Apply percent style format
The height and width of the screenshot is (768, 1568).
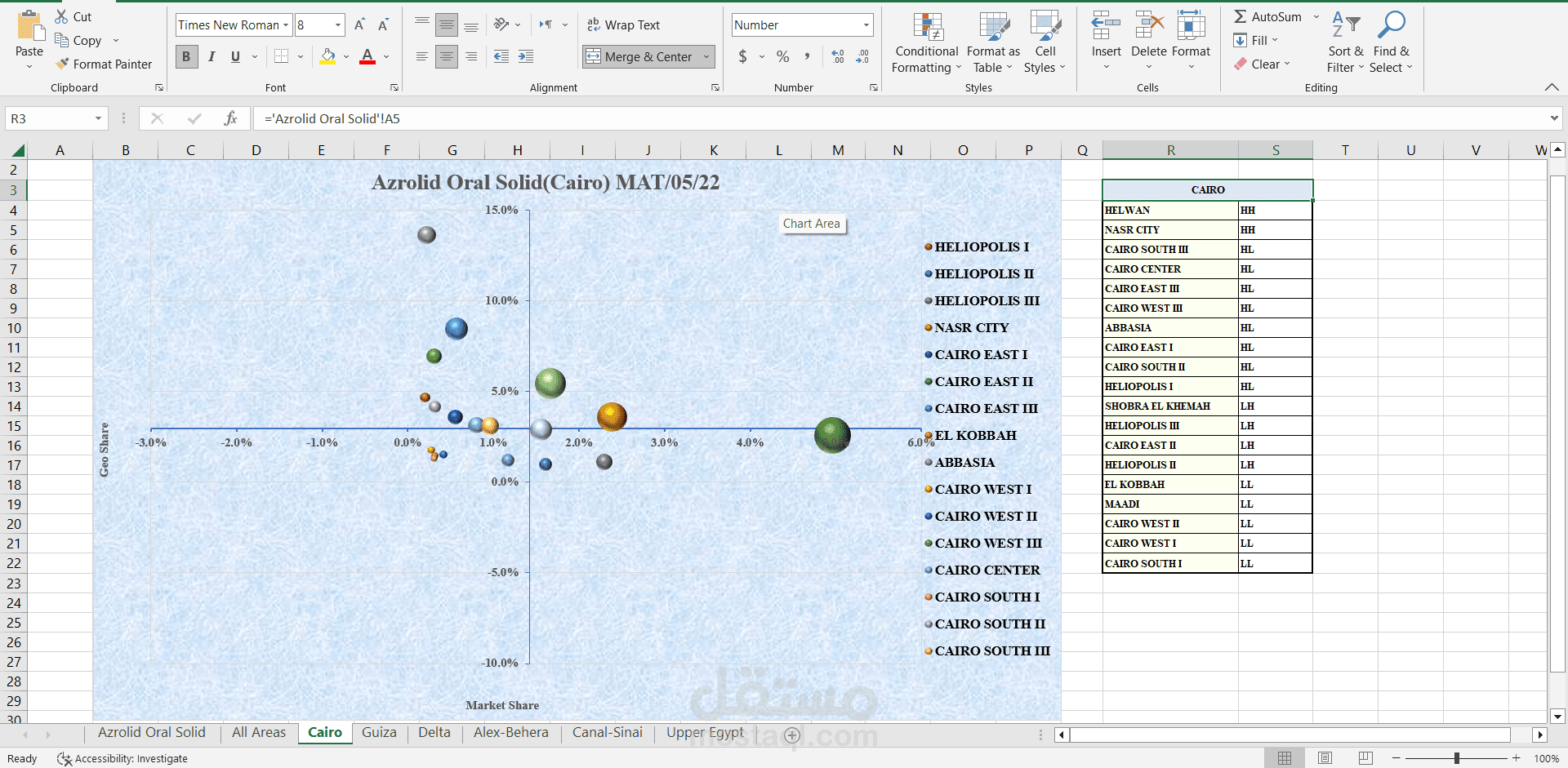point(783,56)
